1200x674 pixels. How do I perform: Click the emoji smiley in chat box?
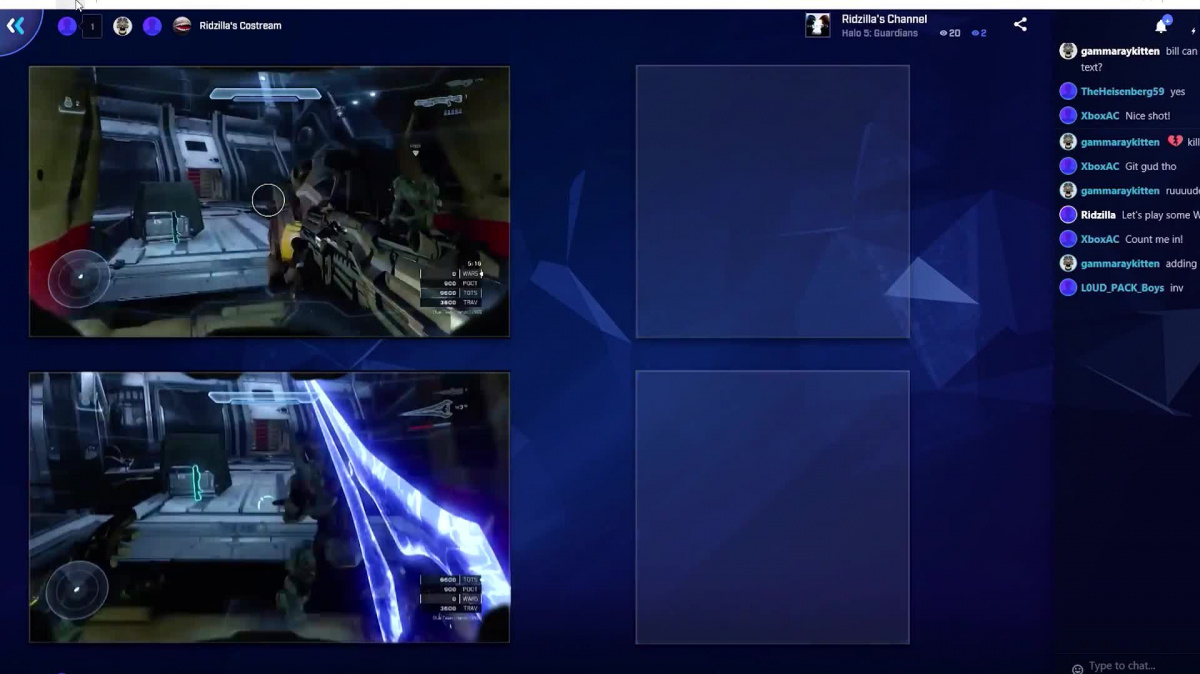(x=1077, y=667)
